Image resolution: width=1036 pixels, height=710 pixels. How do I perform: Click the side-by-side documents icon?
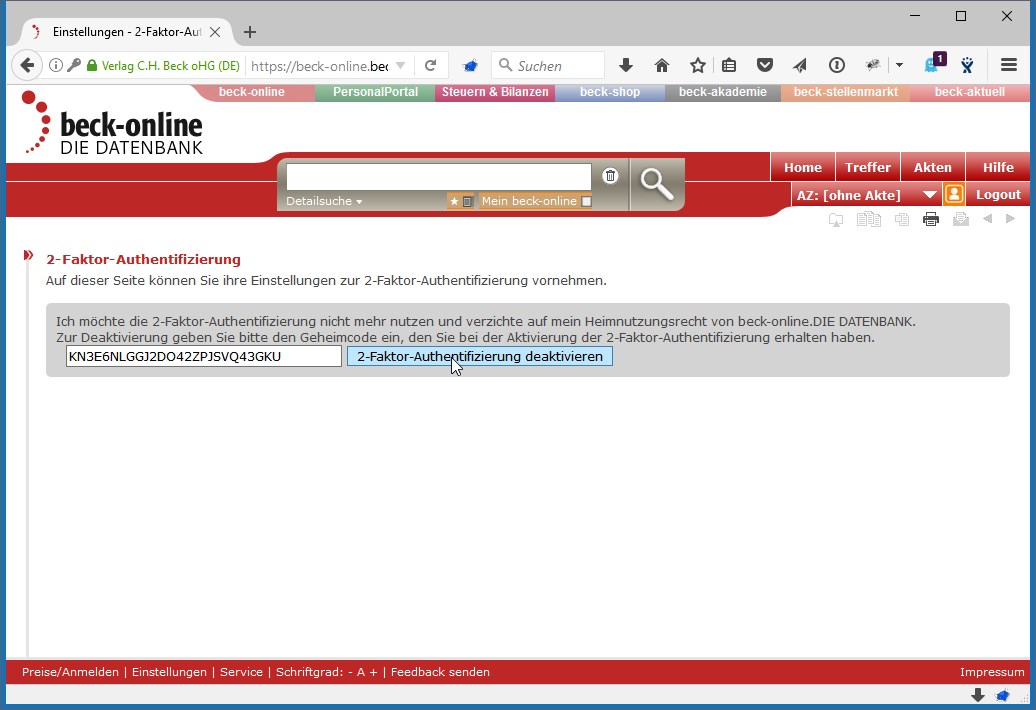pos(869,219)
